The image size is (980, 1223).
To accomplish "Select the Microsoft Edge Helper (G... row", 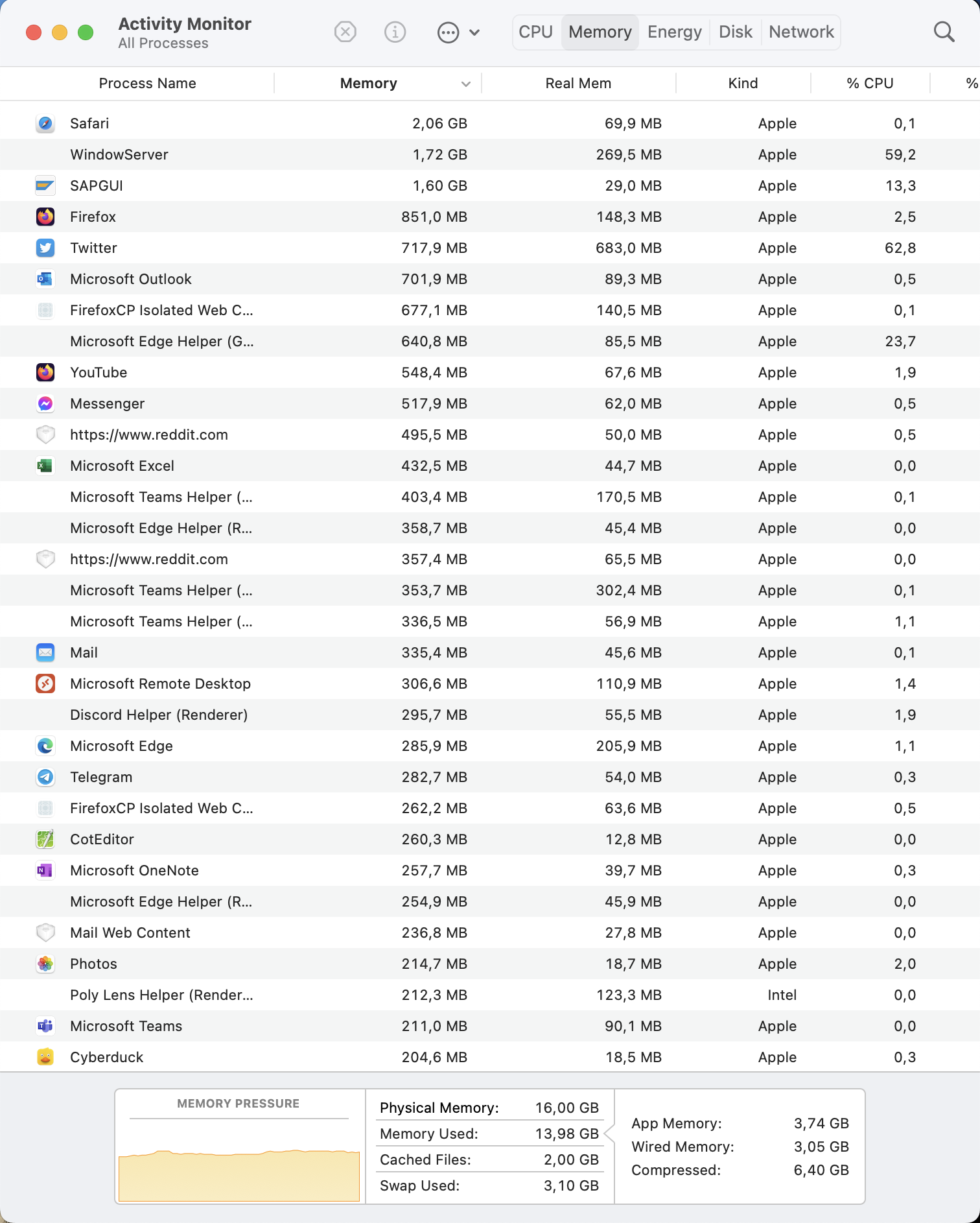I will [490, 341].
